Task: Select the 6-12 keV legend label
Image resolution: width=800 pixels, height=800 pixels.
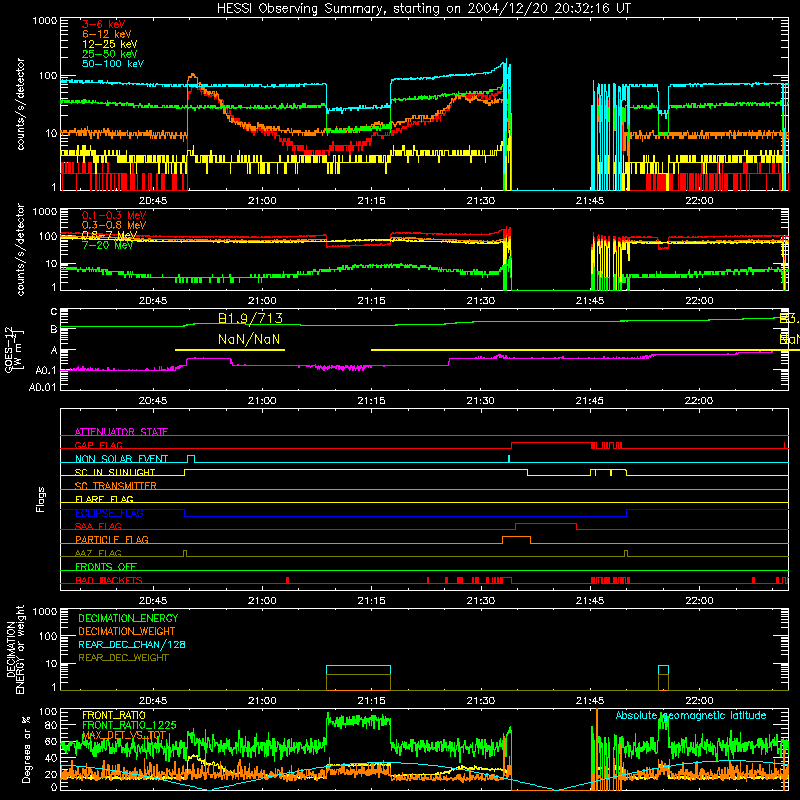Action: [107, 34]
